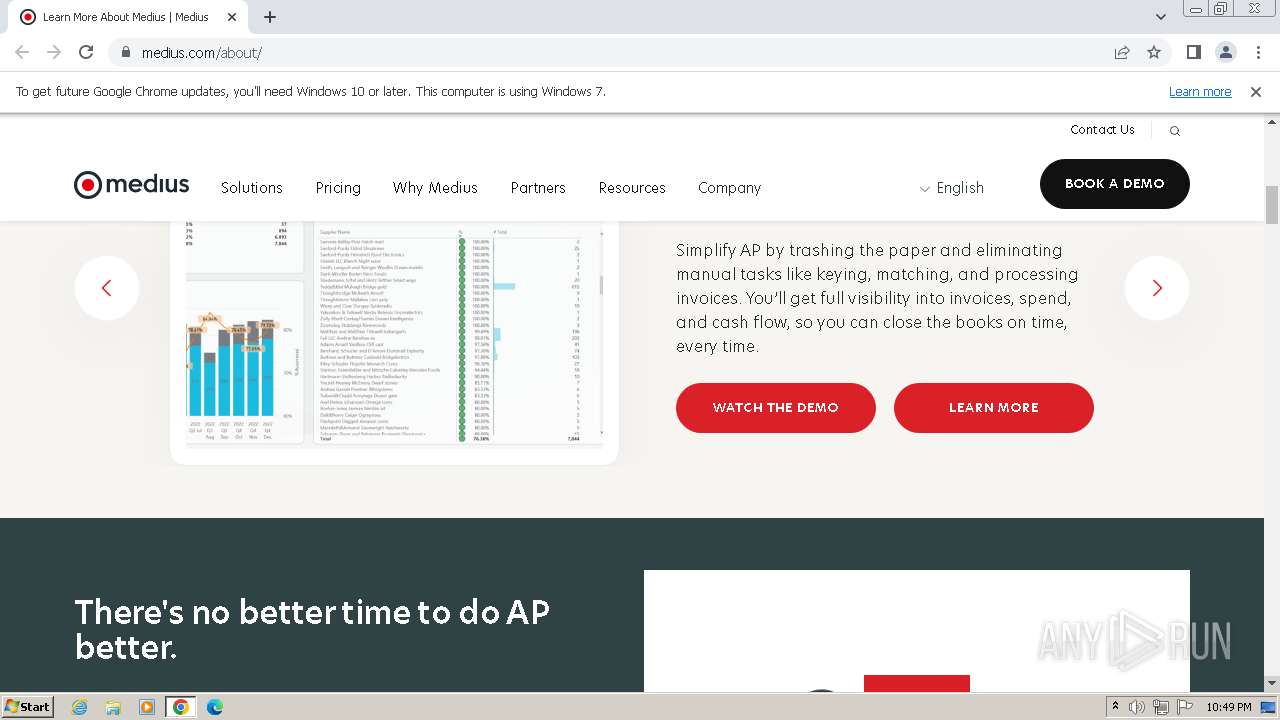
Task: Click the network tray icon
Action: (x=1161, y=707)
